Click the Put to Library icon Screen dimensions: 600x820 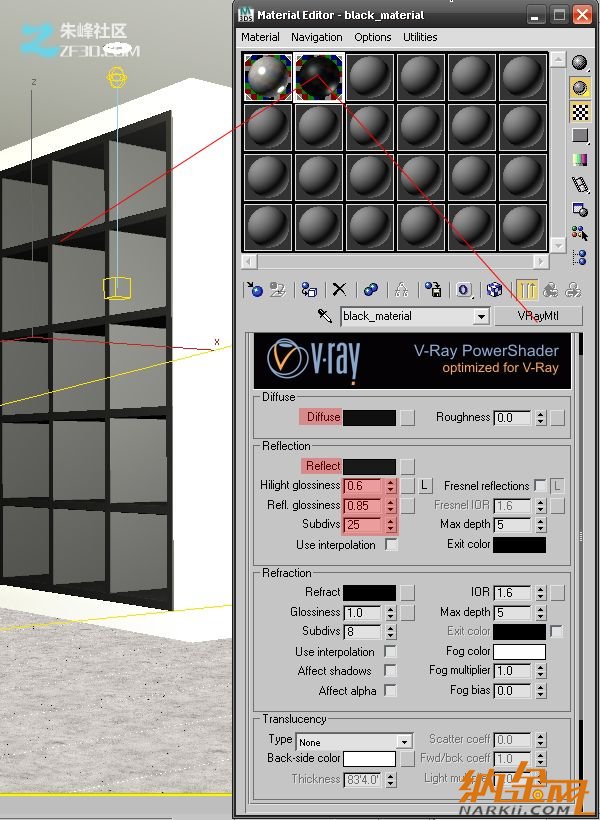(x=433, y=289)
